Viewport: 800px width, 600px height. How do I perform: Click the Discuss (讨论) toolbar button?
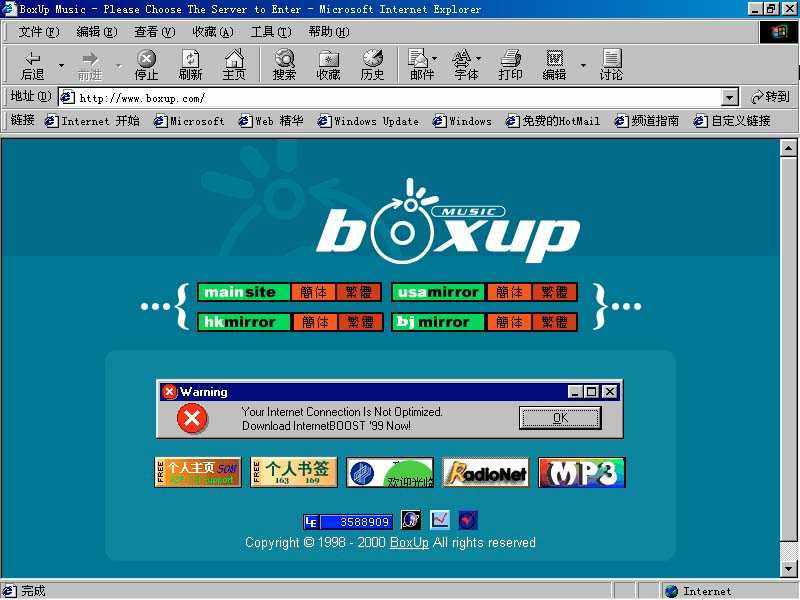coord(611,65)
